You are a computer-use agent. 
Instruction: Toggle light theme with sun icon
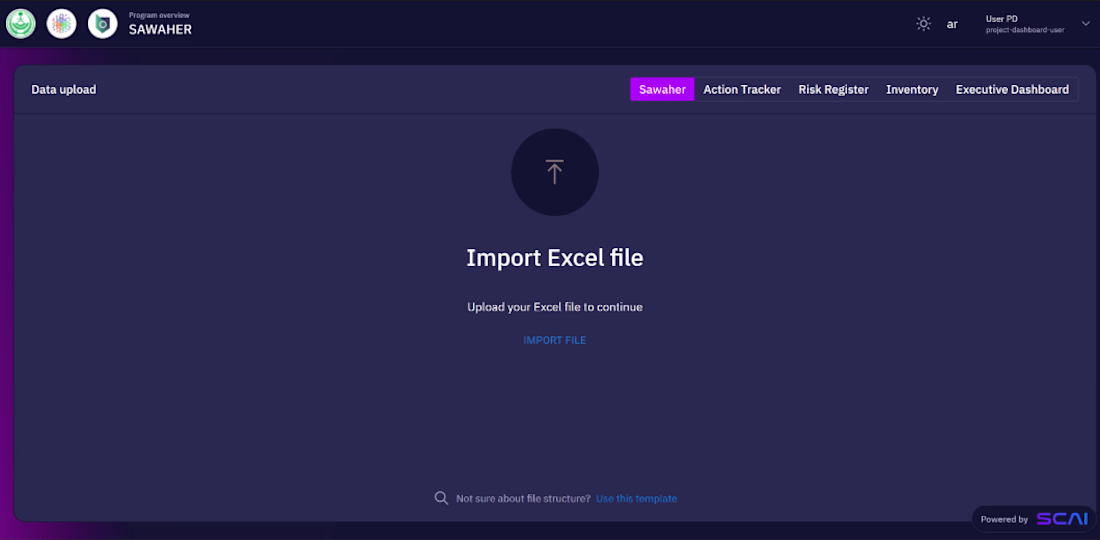923,24
